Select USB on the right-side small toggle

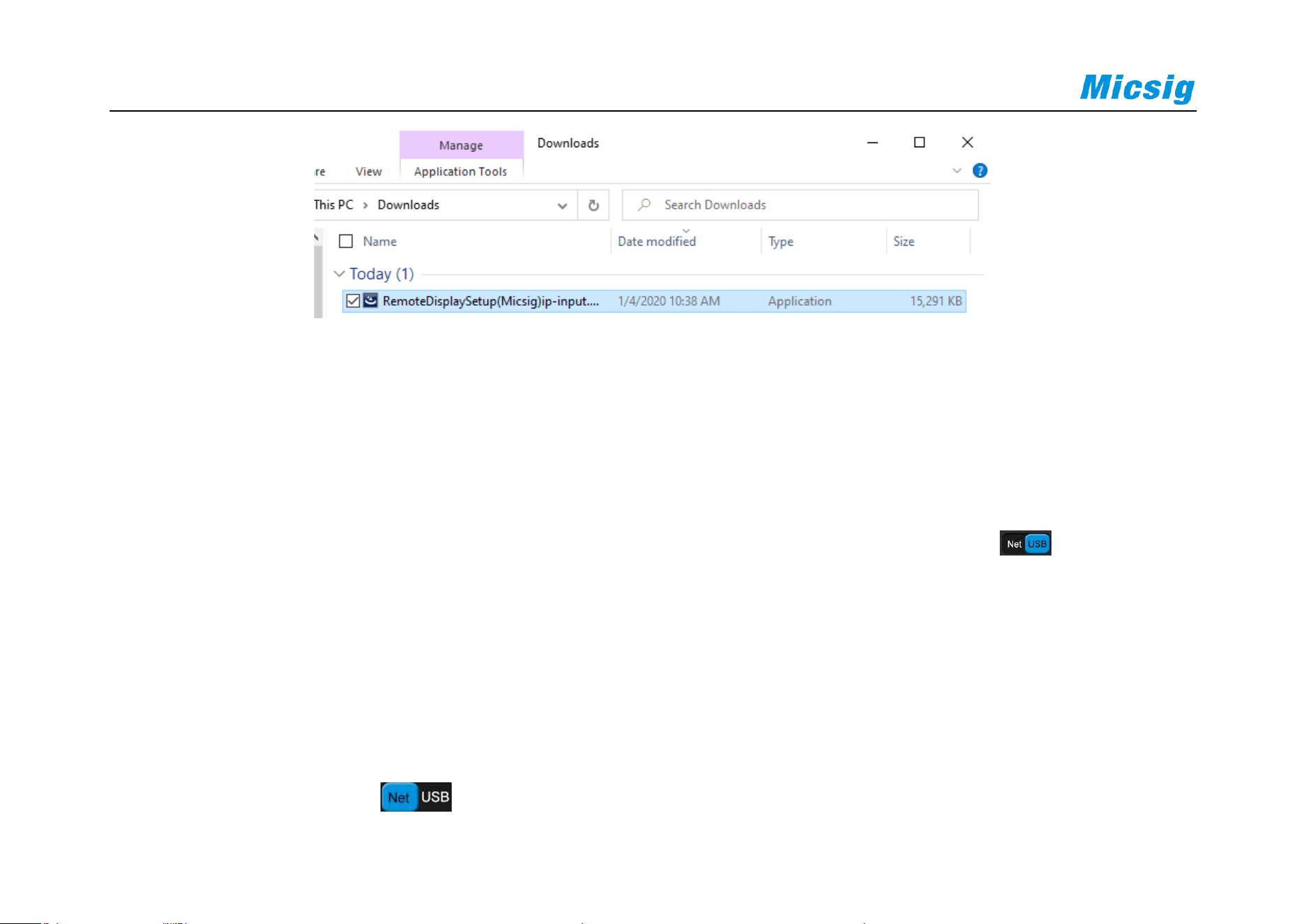point(1038,544)
